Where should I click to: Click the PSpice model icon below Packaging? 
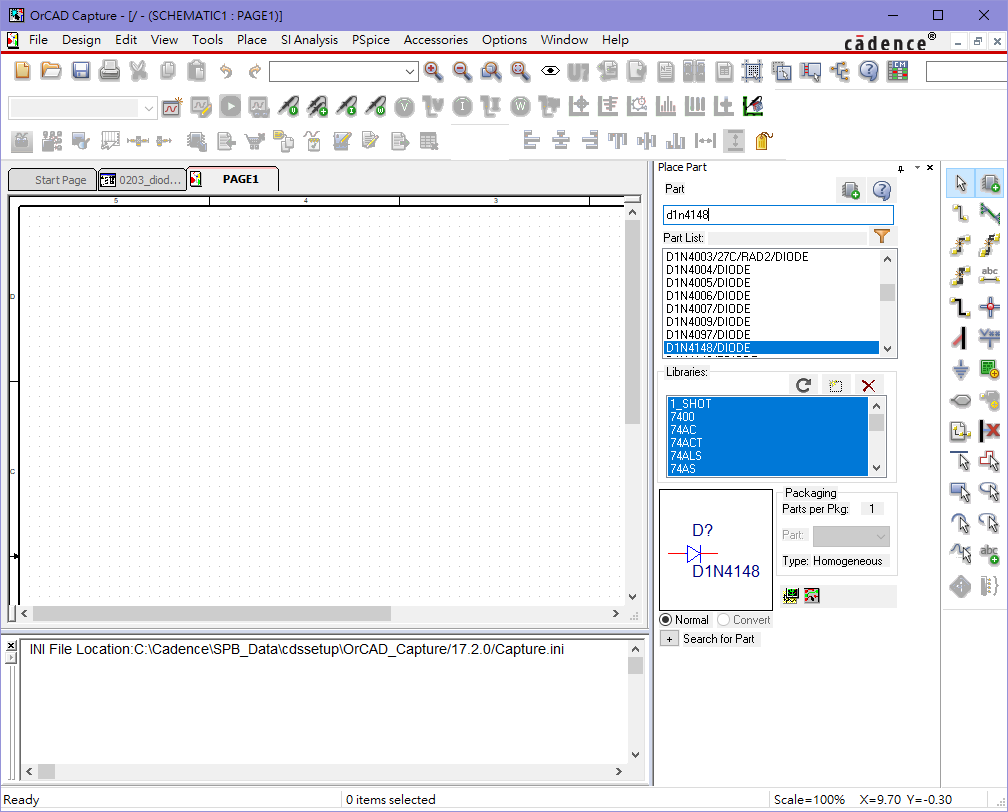(x=791, y=596)
